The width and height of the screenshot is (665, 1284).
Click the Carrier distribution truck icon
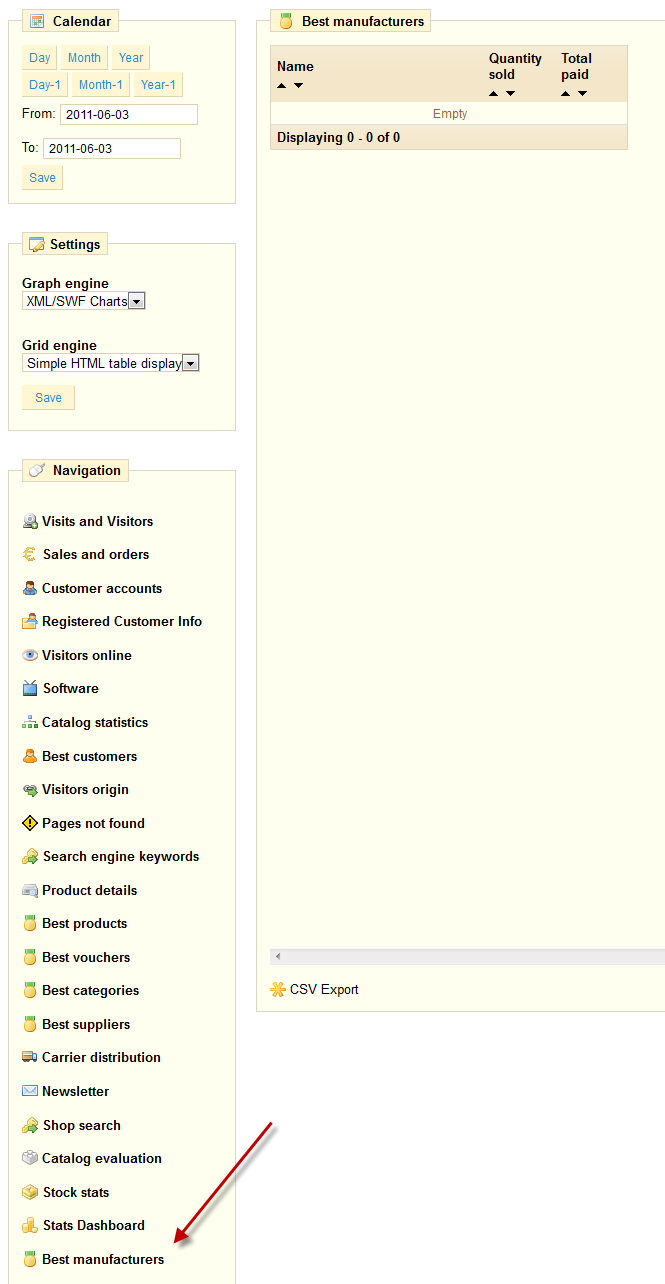pos(30,1057)
